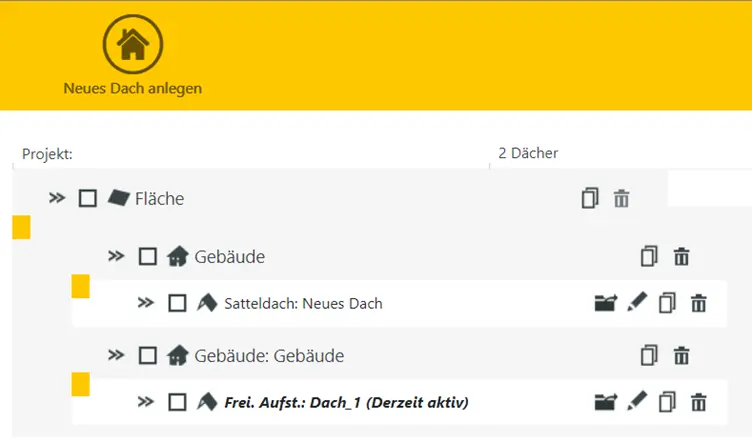This screenshot has height=442, width=752.
Task: Delete the Fläche entry
Action: pos(622,198)
